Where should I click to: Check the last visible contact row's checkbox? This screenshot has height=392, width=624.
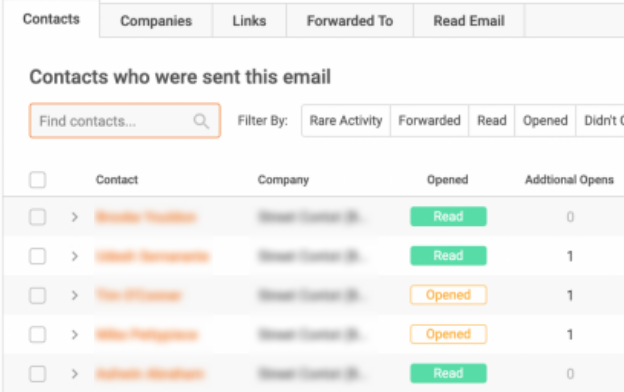[x=37, y=374]
